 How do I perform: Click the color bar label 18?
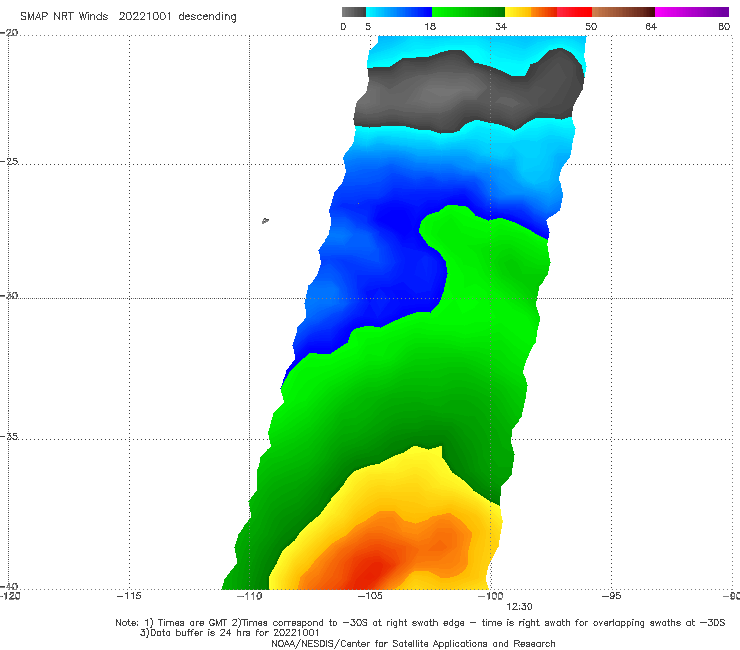430,26
